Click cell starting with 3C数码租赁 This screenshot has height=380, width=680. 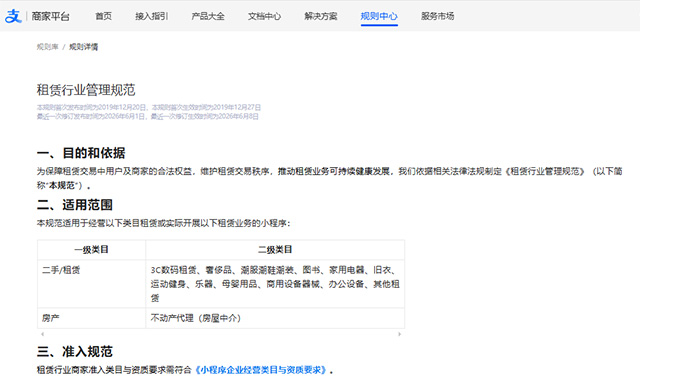(275, 284)
